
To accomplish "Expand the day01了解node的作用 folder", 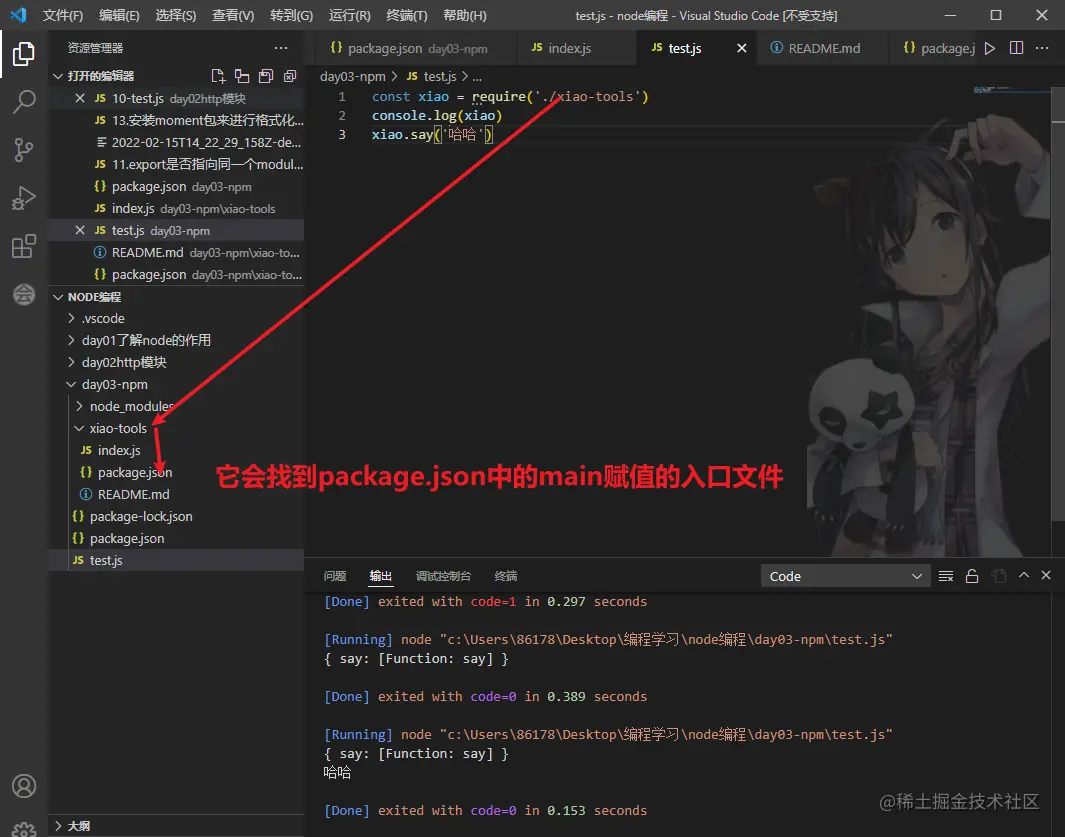I will coord(71,340).
